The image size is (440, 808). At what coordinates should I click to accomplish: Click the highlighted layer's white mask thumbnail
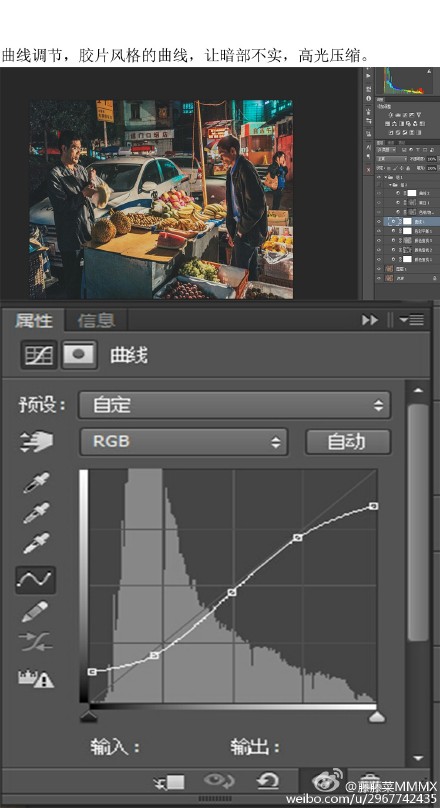coord(407,222)
